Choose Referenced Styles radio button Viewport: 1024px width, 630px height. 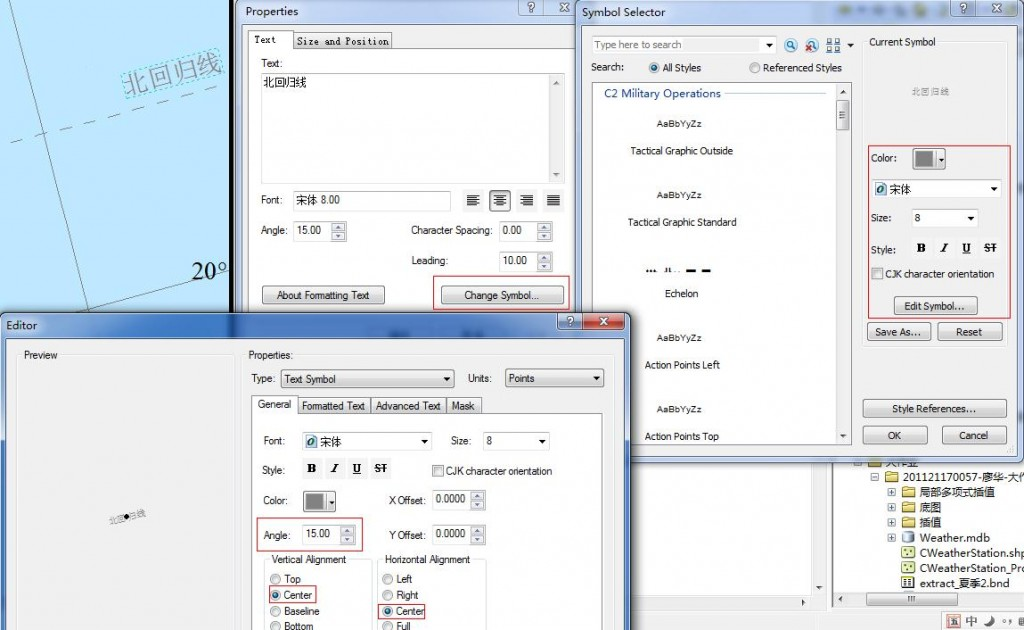point(755,68)
